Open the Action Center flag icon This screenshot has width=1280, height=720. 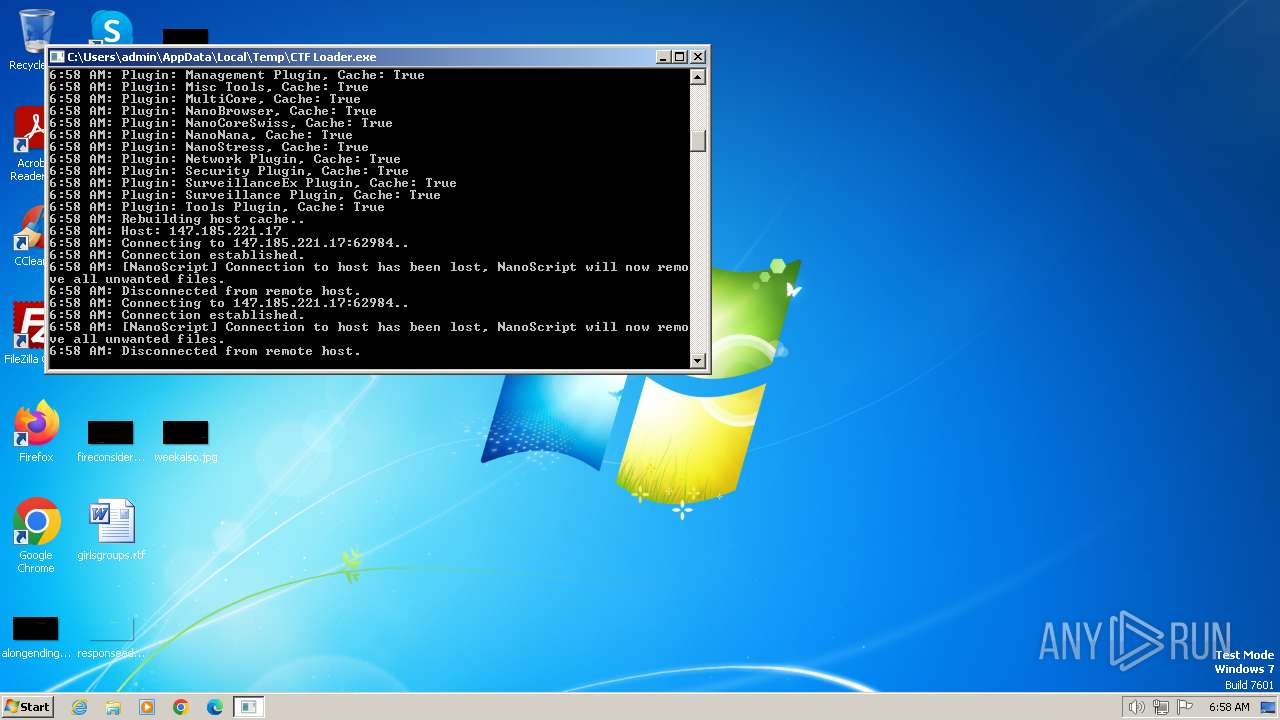click(1185, 707)
